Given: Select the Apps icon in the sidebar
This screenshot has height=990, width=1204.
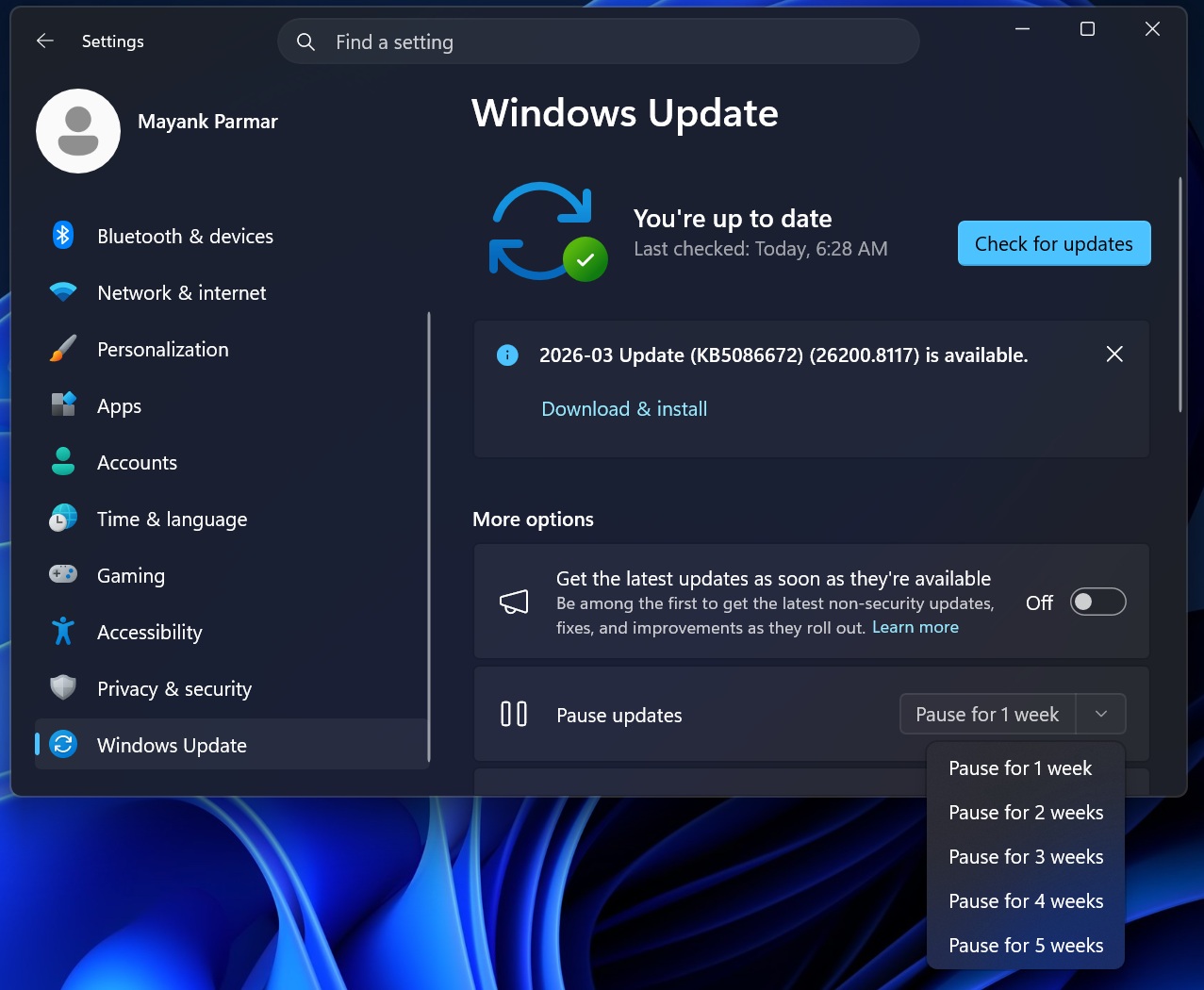Looking at the screenshot, I should 62,405.
